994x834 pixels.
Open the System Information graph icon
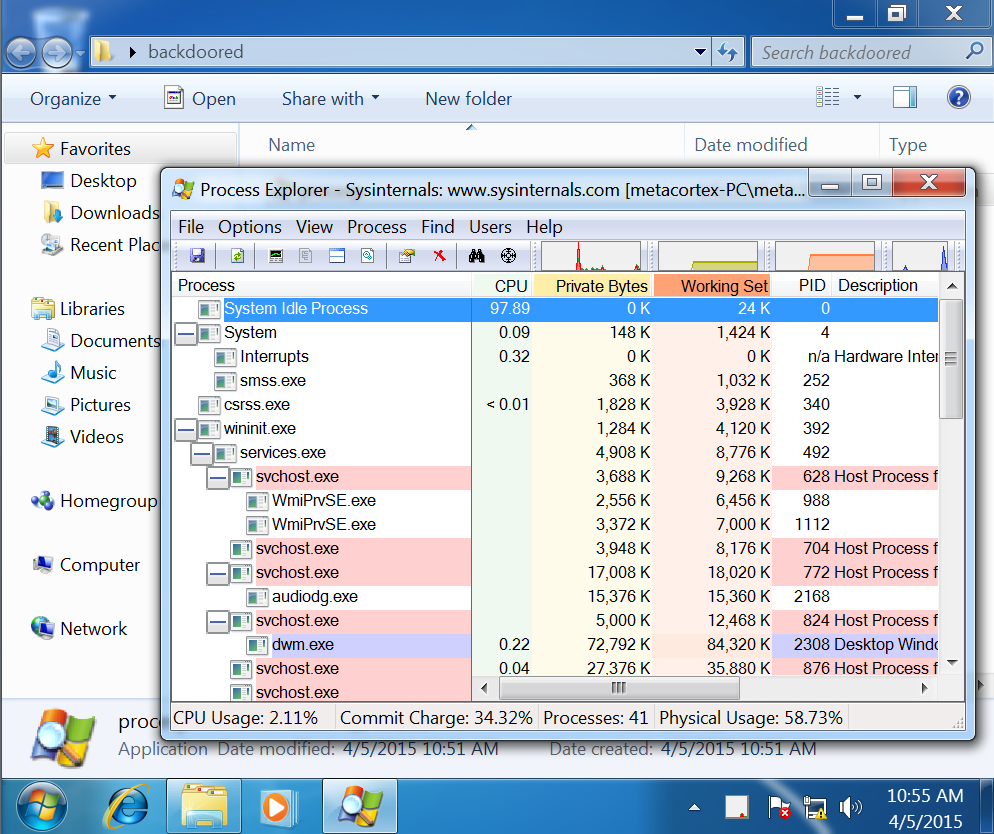point(276,256)
